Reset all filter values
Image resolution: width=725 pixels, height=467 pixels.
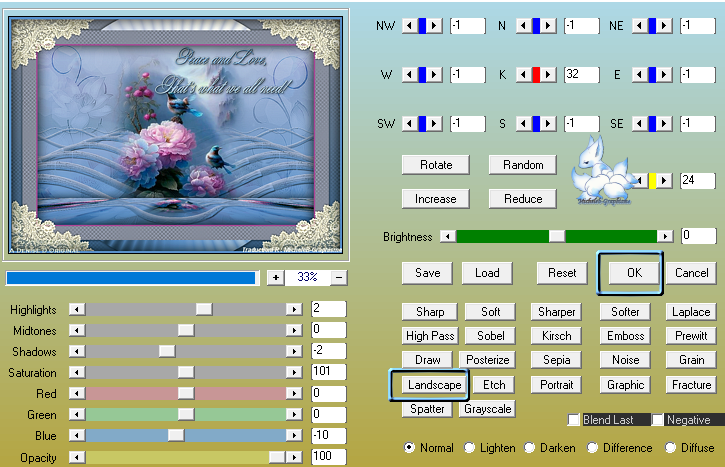562,273
